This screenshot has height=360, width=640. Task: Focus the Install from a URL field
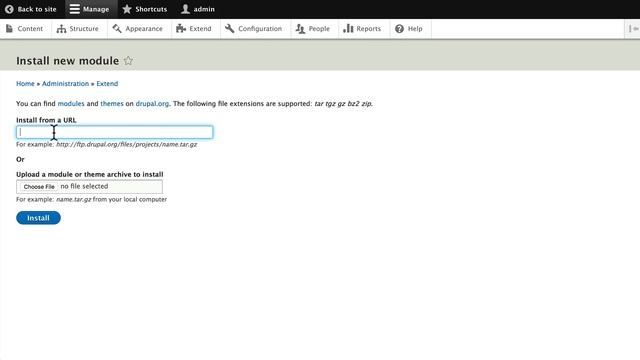(x=114, y=132)
